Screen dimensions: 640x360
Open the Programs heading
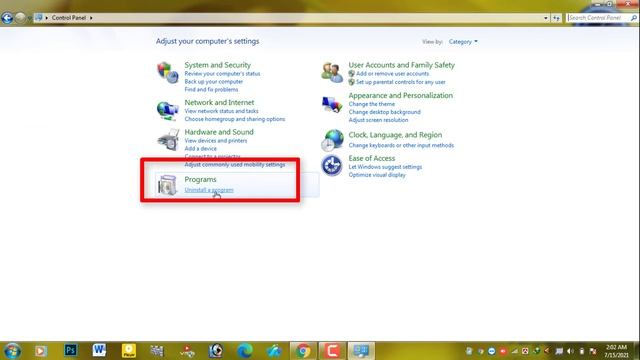click(x=200, y=179)
